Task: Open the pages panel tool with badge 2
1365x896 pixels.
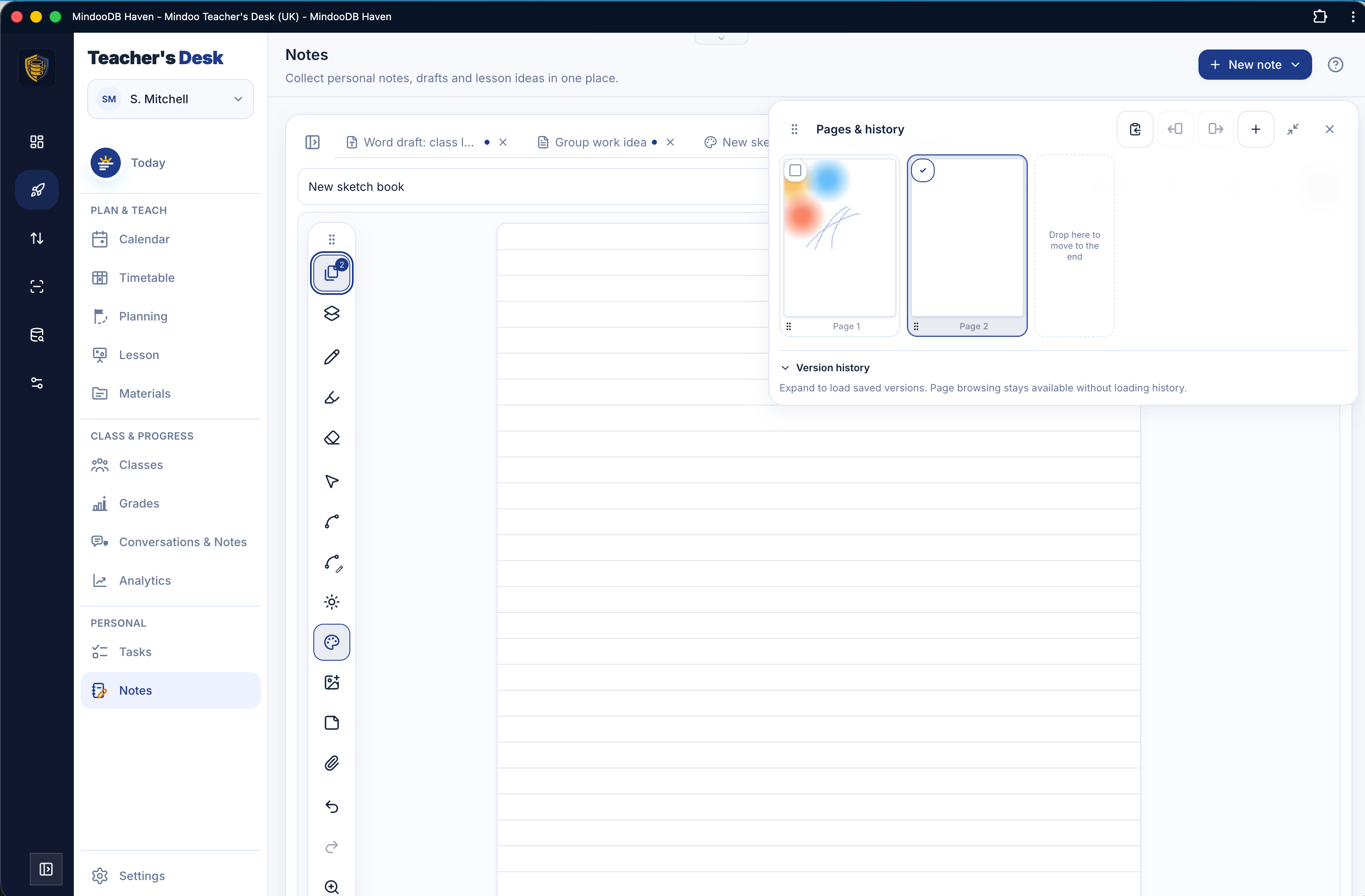Action: pos(331,273)
